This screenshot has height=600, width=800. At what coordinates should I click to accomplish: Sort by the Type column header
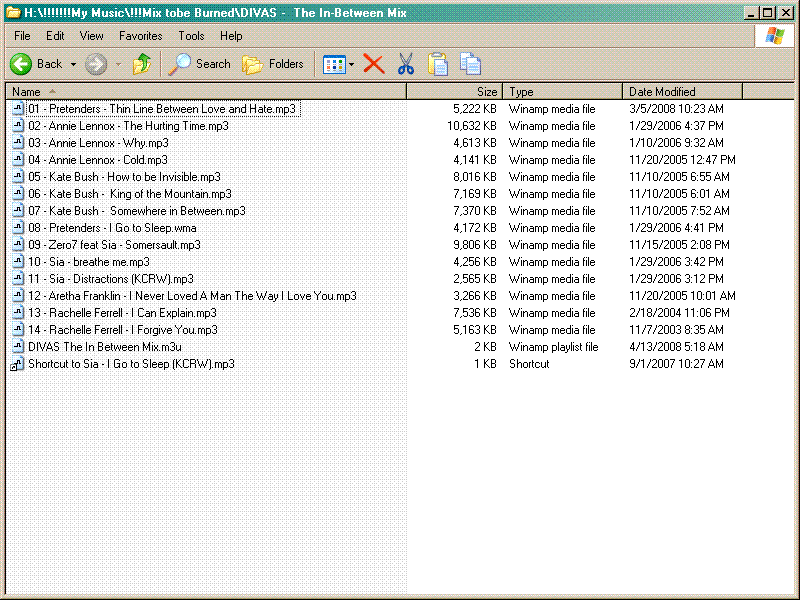point(562,92)
